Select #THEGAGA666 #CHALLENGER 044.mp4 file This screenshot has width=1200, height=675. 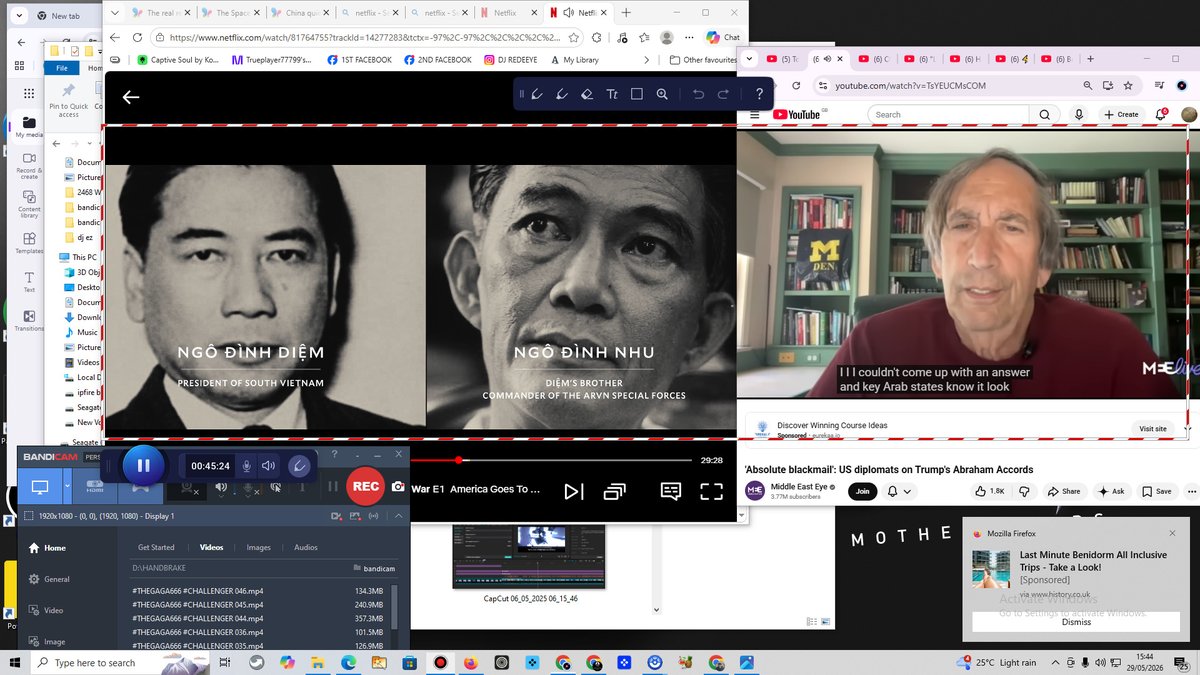click(x=197, y=619)
